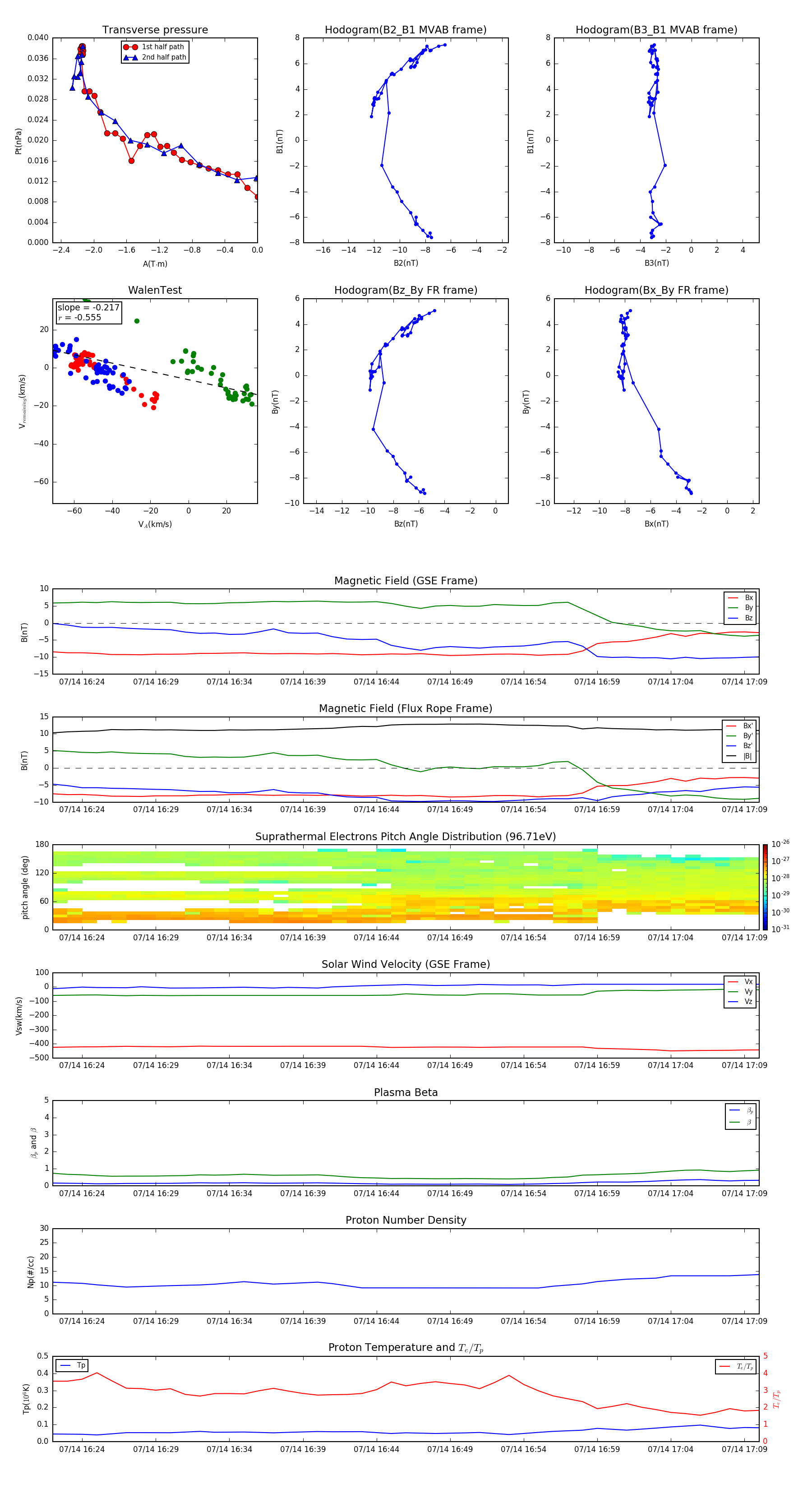Click the 'WalenTest' plot title
812x1489 pixels.
pos(155,290)
